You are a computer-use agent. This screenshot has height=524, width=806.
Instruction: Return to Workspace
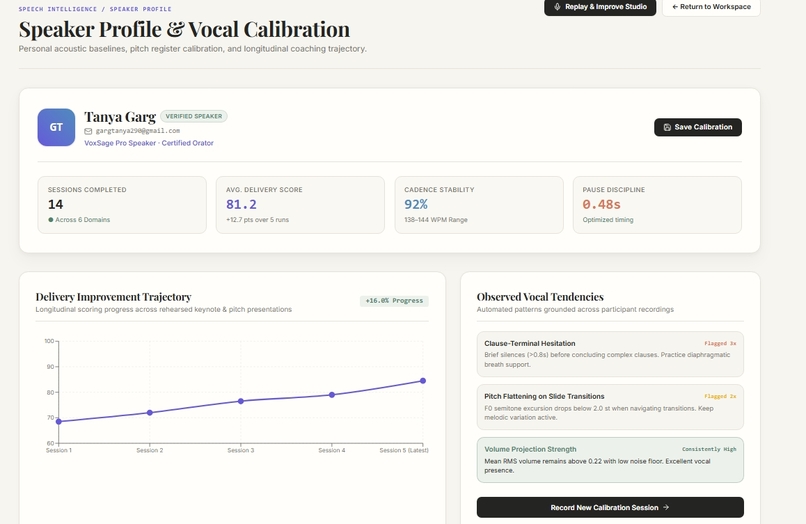click(x=711, y=7)
